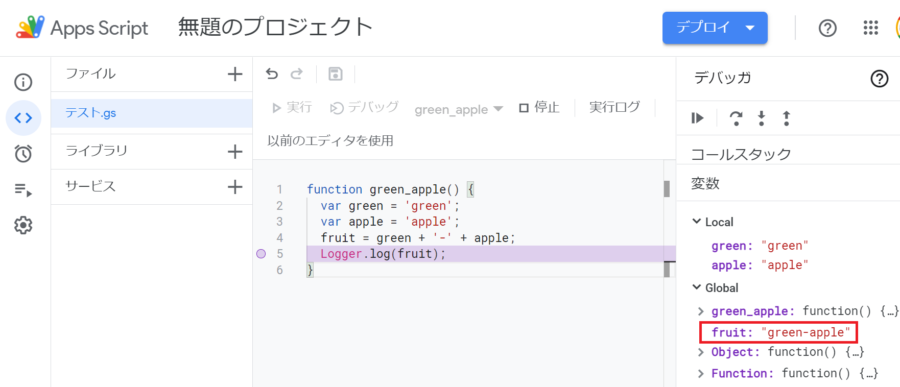Click the debugger step in arrow
900x387 pixels.
pyautogui.click(x=762, y=118)
